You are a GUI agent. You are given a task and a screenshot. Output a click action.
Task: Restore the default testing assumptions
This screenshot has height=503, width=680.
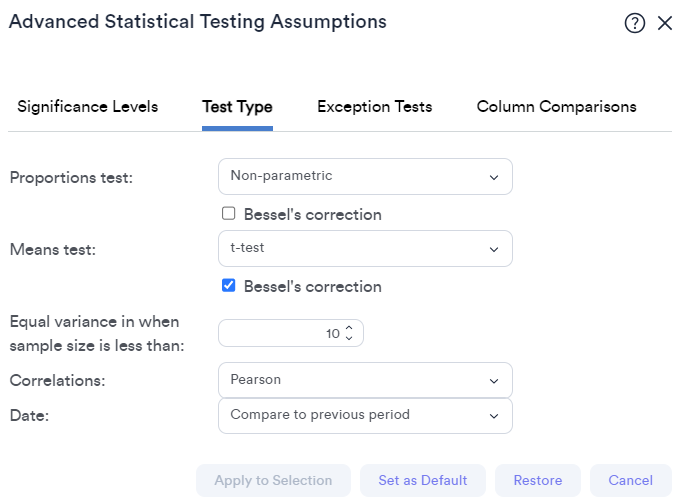click(538, 480)
